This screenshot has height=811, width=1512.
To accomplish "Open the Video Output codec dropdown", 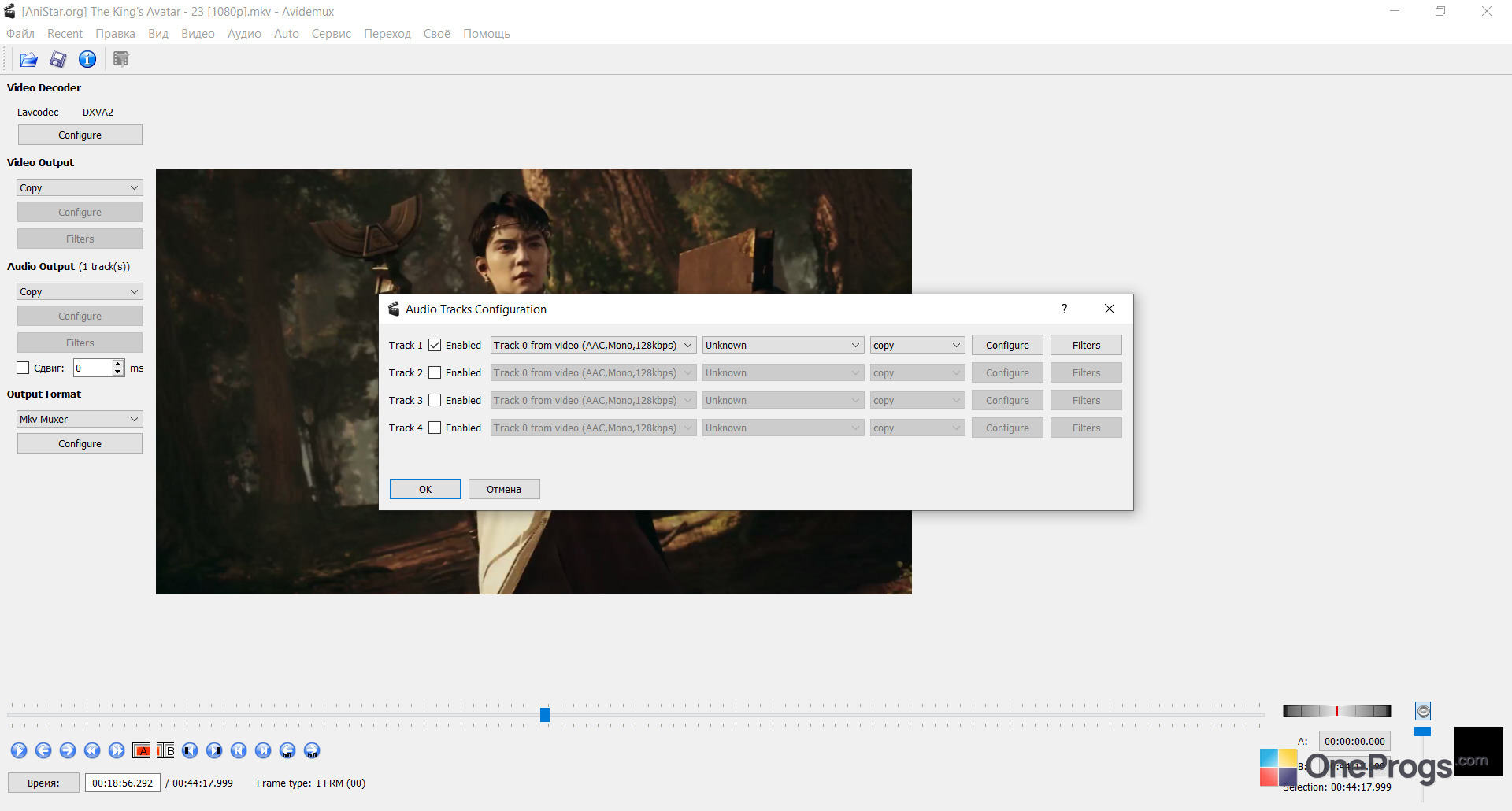I will (x=80, y=187).
